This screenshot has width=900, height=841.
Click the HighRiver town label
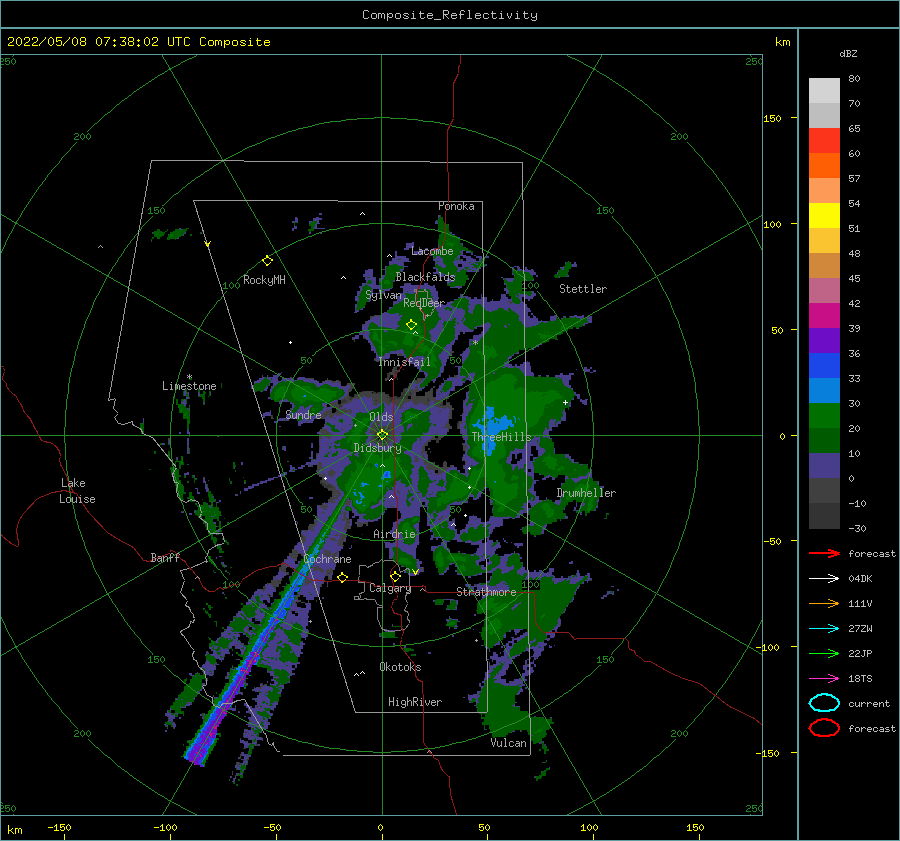coord(415,702)
